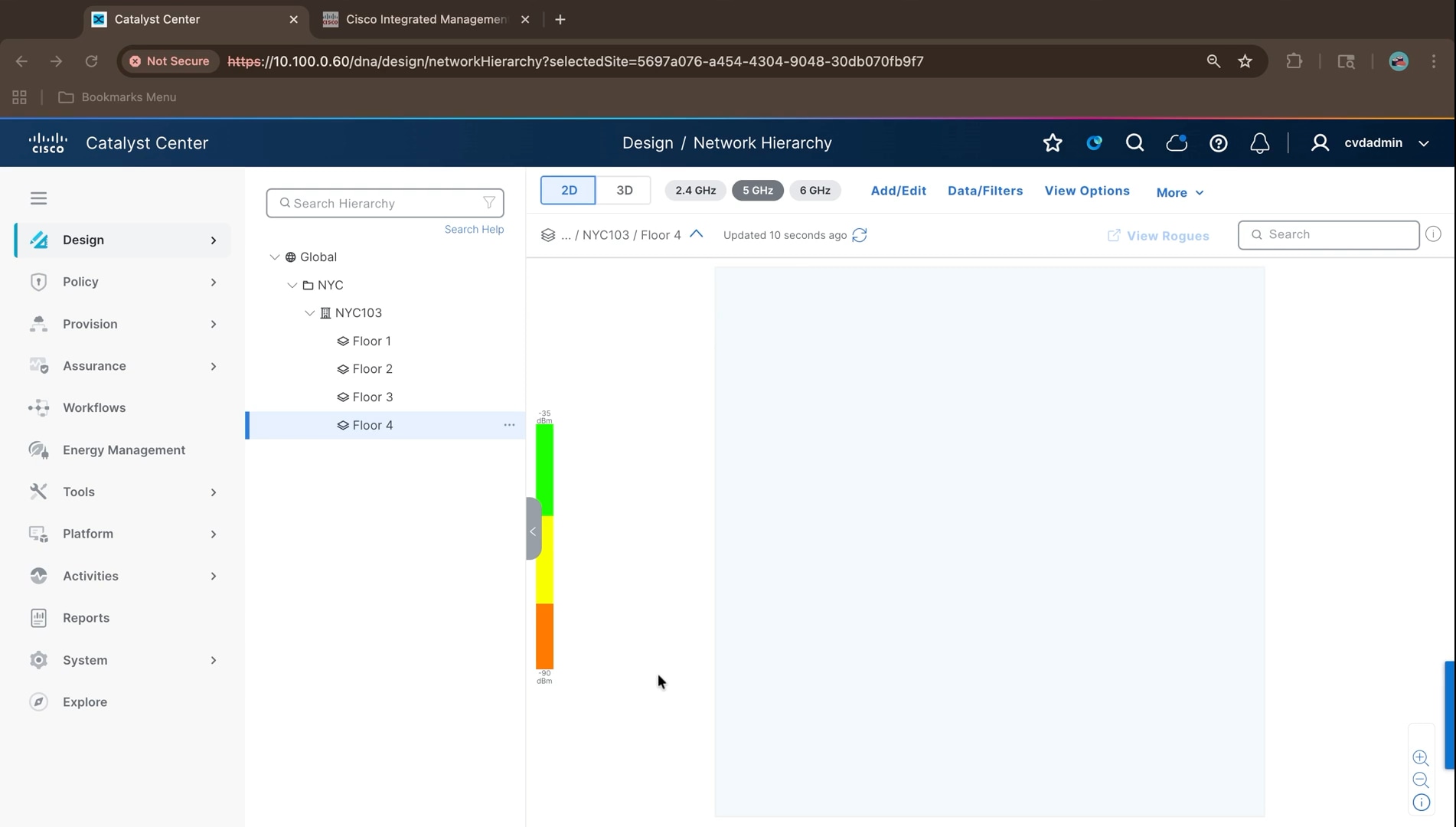Bookmark this page with the browser star
This screenshot has height=827, width=1456.
(x=1245, y=61)
